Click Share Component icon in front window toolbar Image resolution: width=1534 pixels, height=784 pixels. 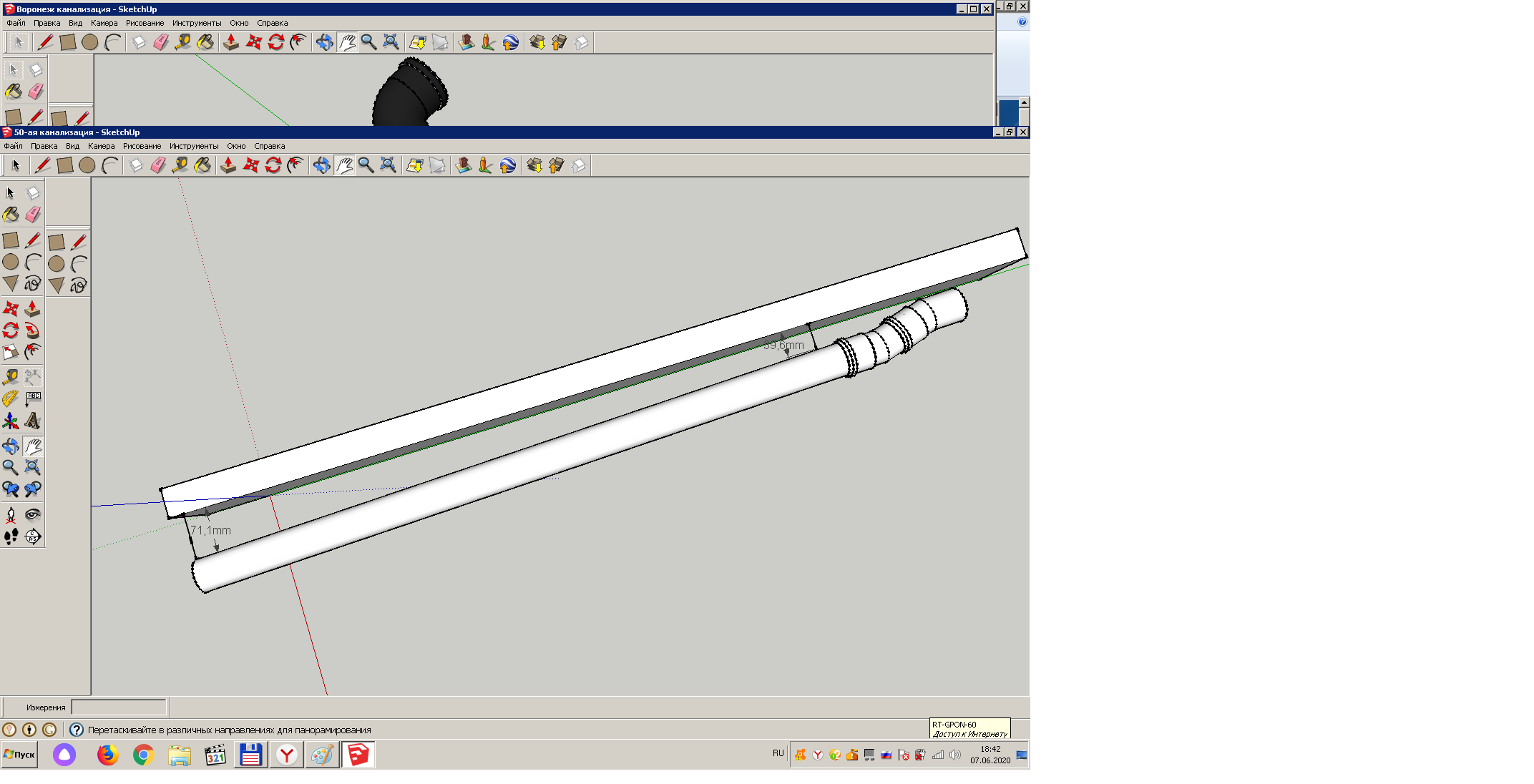click(x=579, y=165)
